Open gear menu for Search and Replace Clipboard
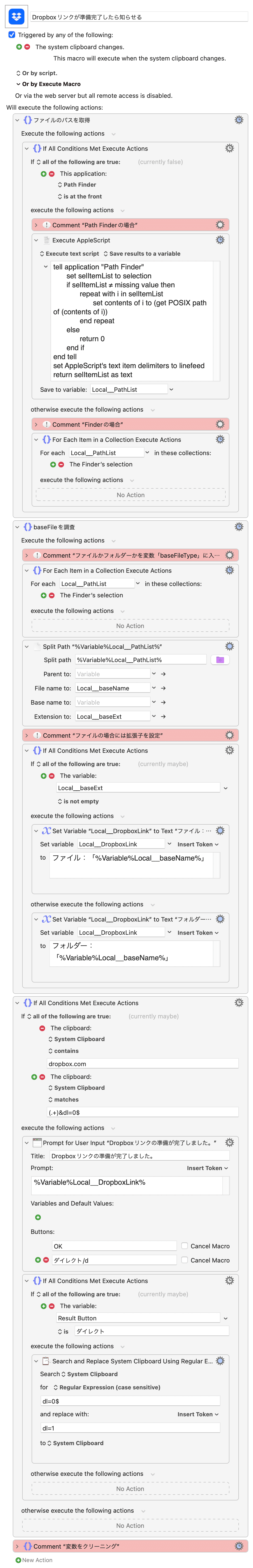253x1568 pixels. pyautogui.click(x=220, y=1361)
